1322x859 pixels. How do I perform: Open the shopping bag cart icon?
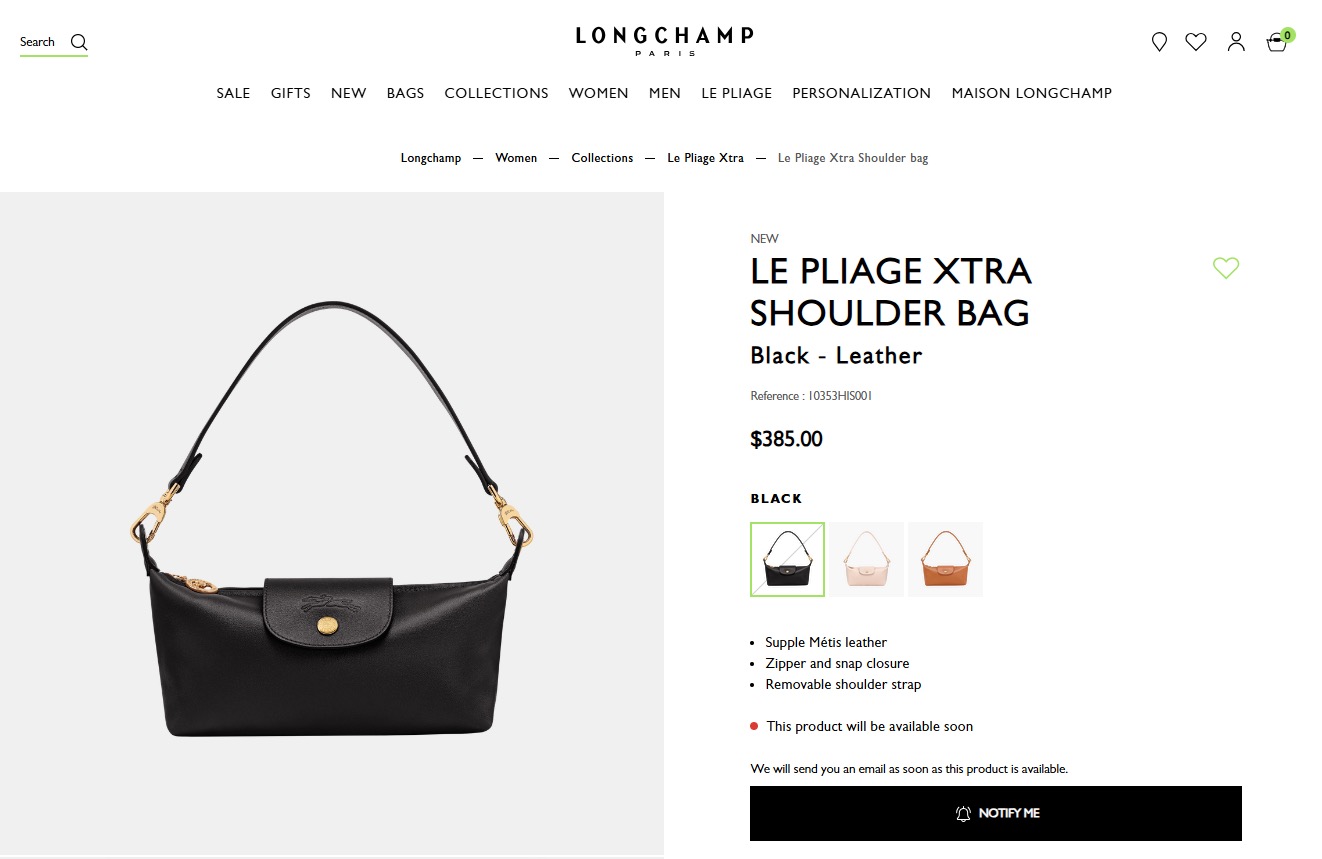coord(1277,42)
